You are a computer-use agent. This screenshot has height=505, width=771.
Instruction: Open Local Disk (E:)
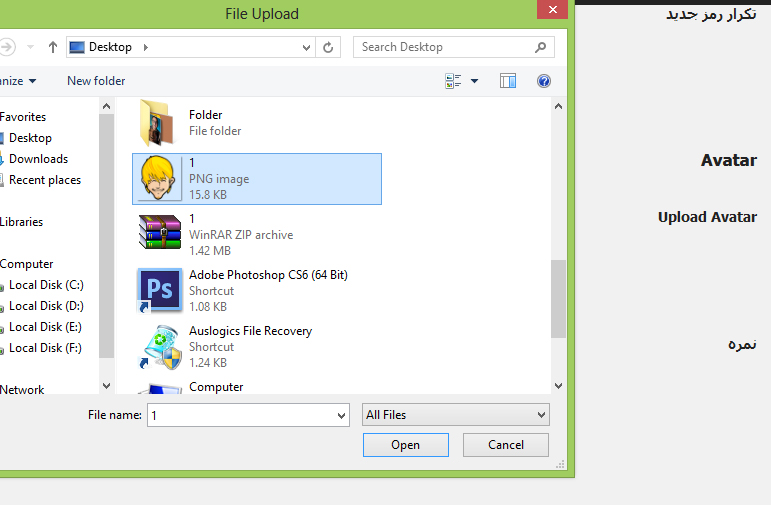tap(45, 327)
